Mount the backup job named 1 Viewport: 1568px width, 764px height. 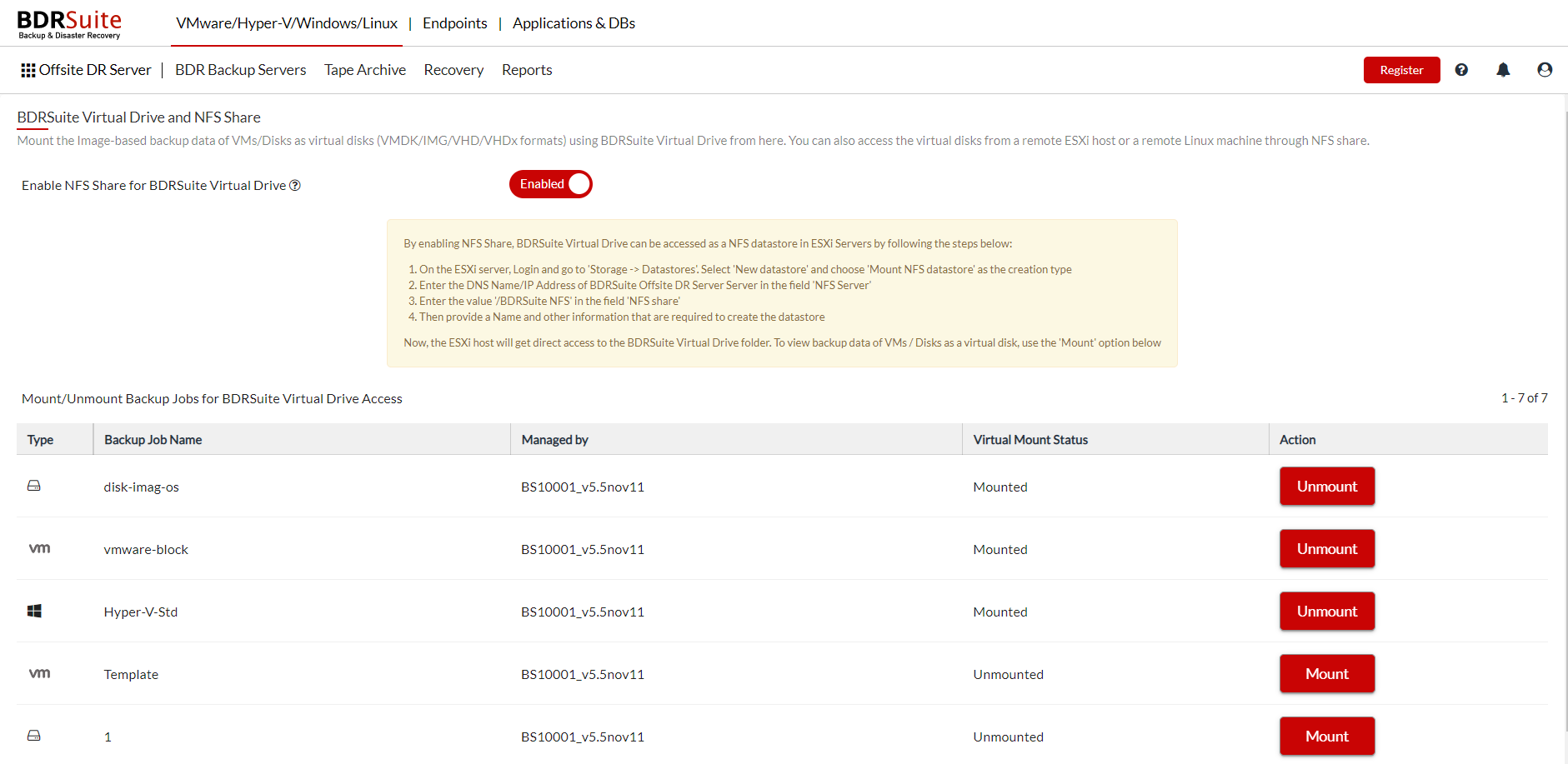tap(1327, 737)
